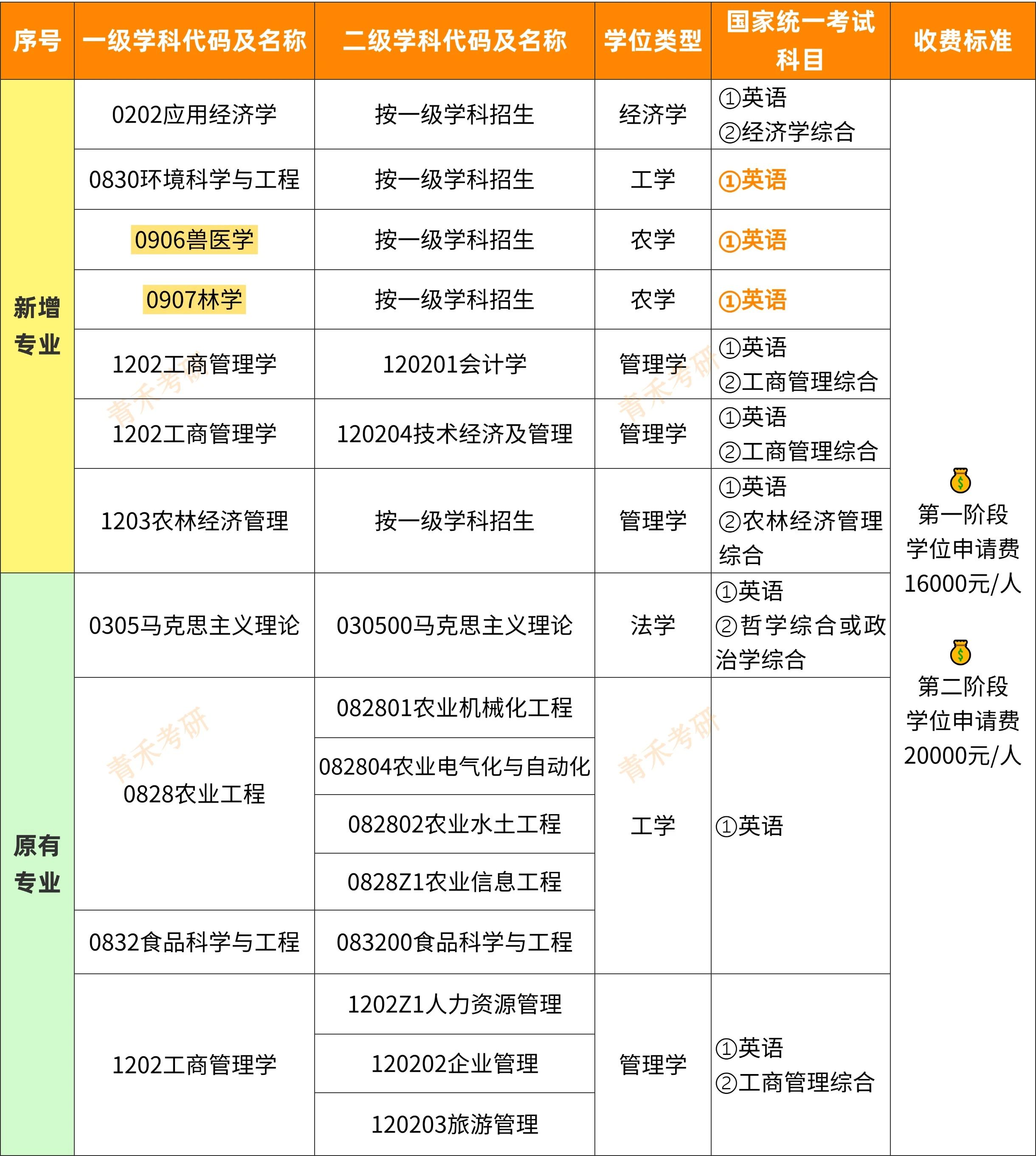Click the money bag icon above 第二阶段
The height and width of the screenshot is (1156, 1036).
[960, 653]
